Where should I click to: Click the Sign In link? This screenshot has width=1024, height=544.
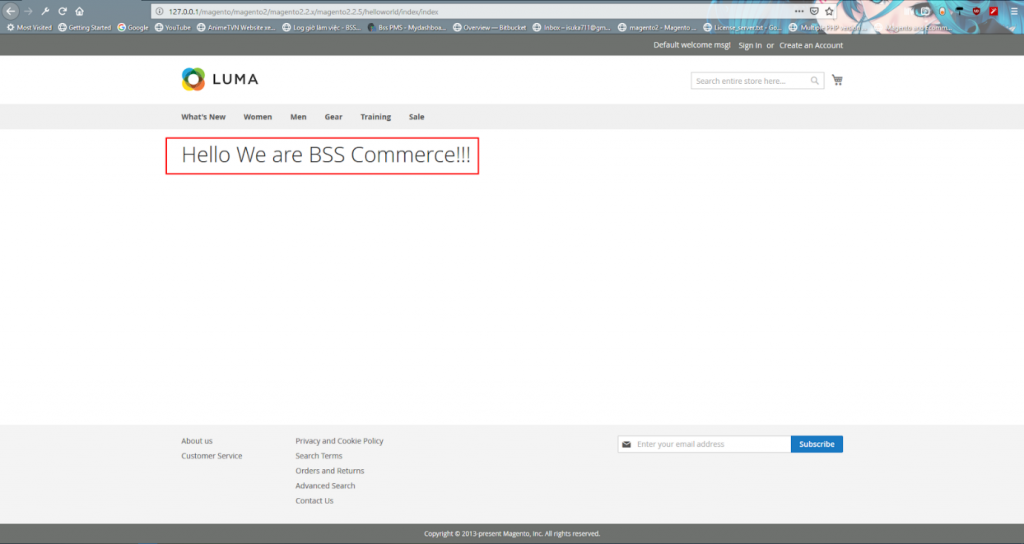pos(750,45)
